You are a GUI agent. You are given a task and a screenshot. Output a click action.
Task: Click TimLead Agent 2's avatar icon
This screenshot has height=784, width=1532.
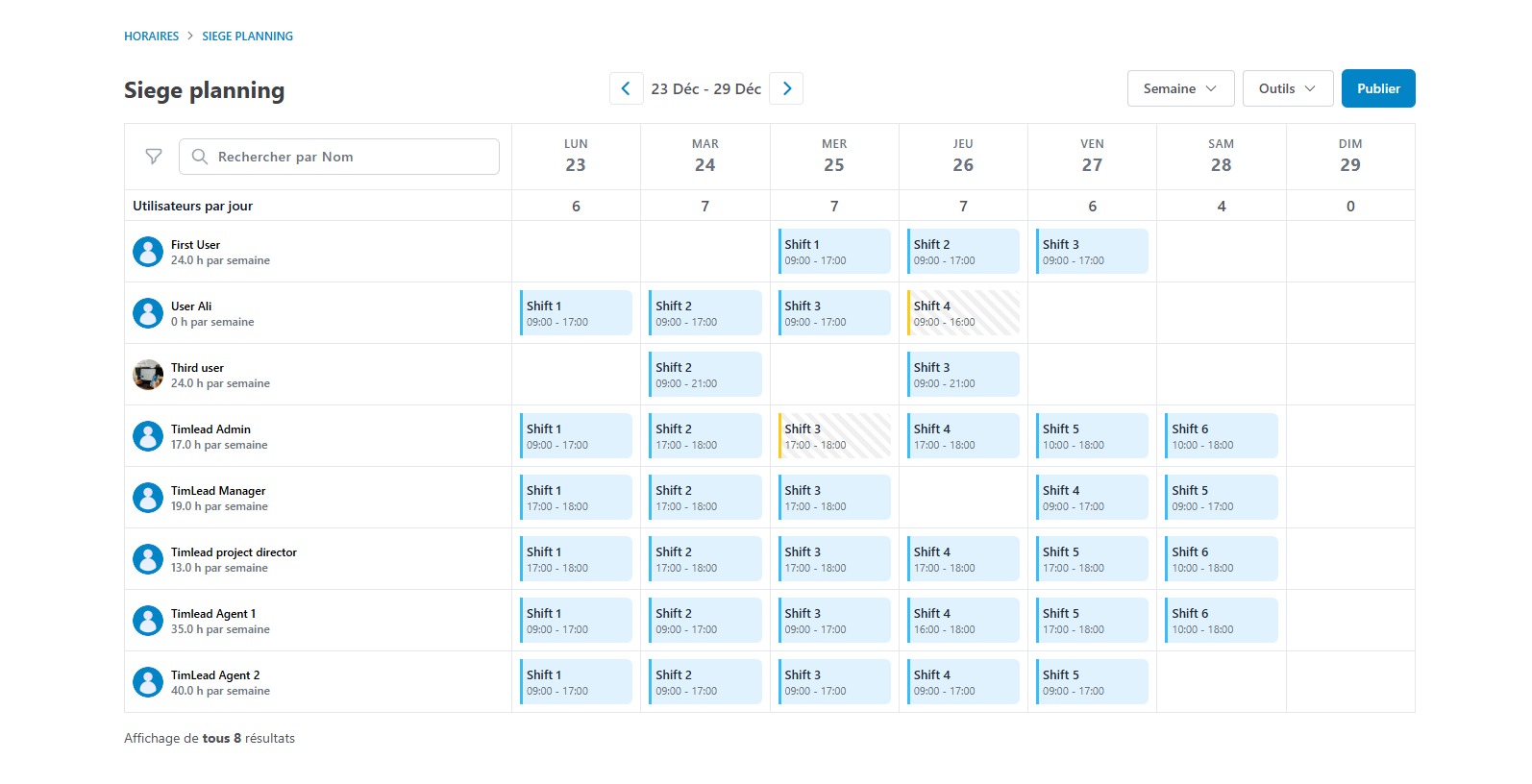coord(148,682)
